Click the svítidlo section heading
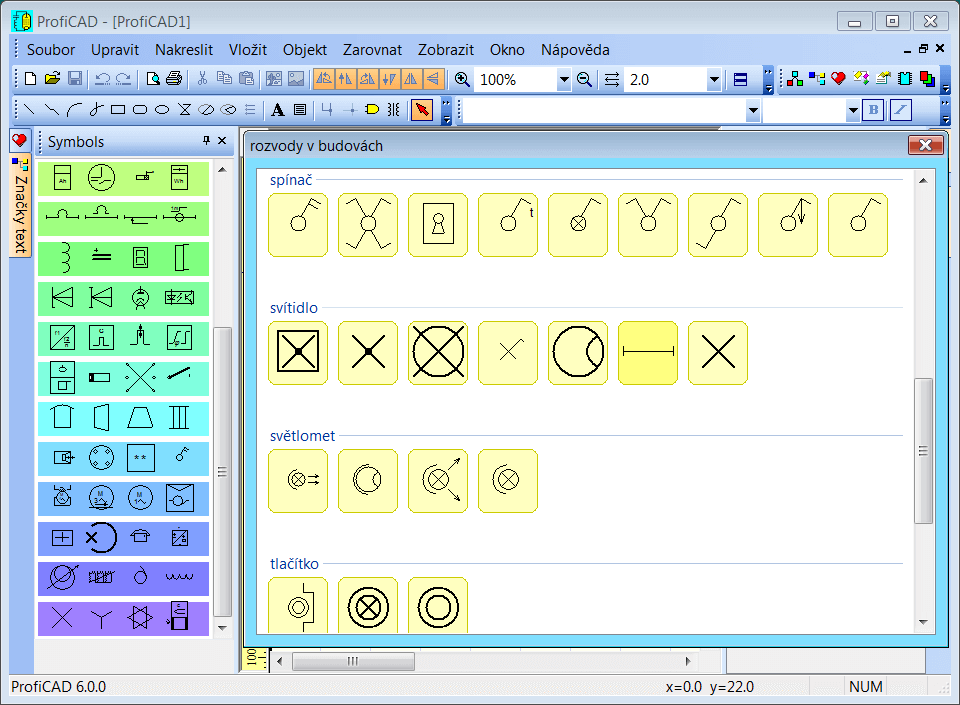960x705 pixels. point(294,308)
